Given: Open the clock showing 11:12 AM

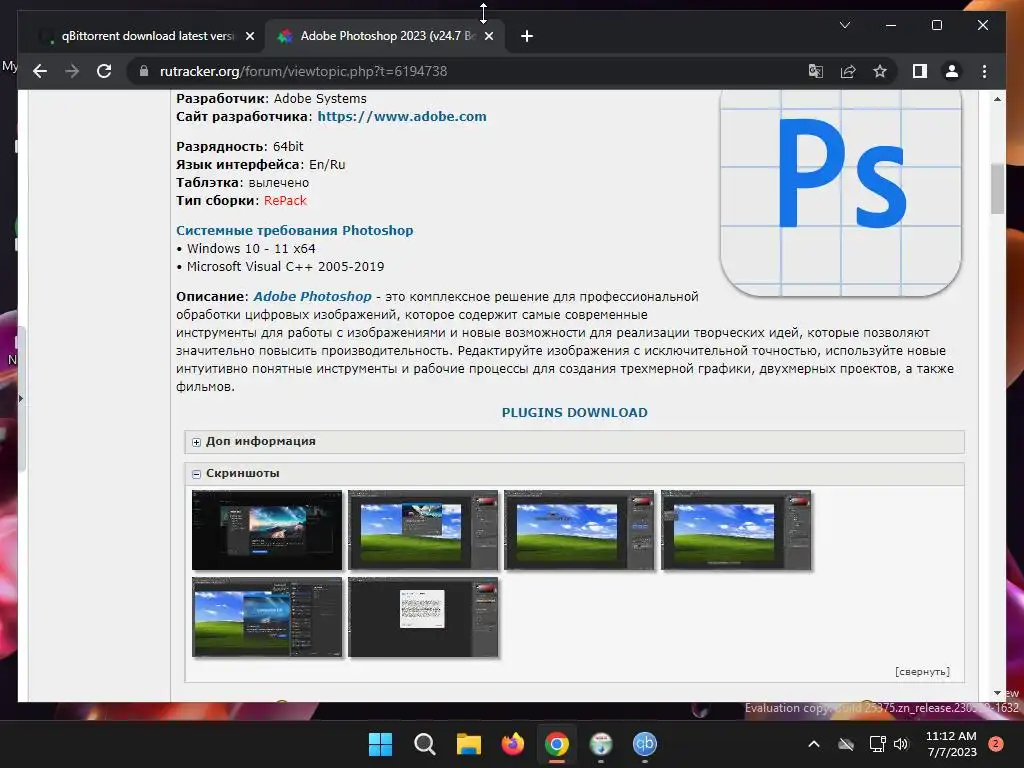Looking at the screenshot, I should coord(952,744).
